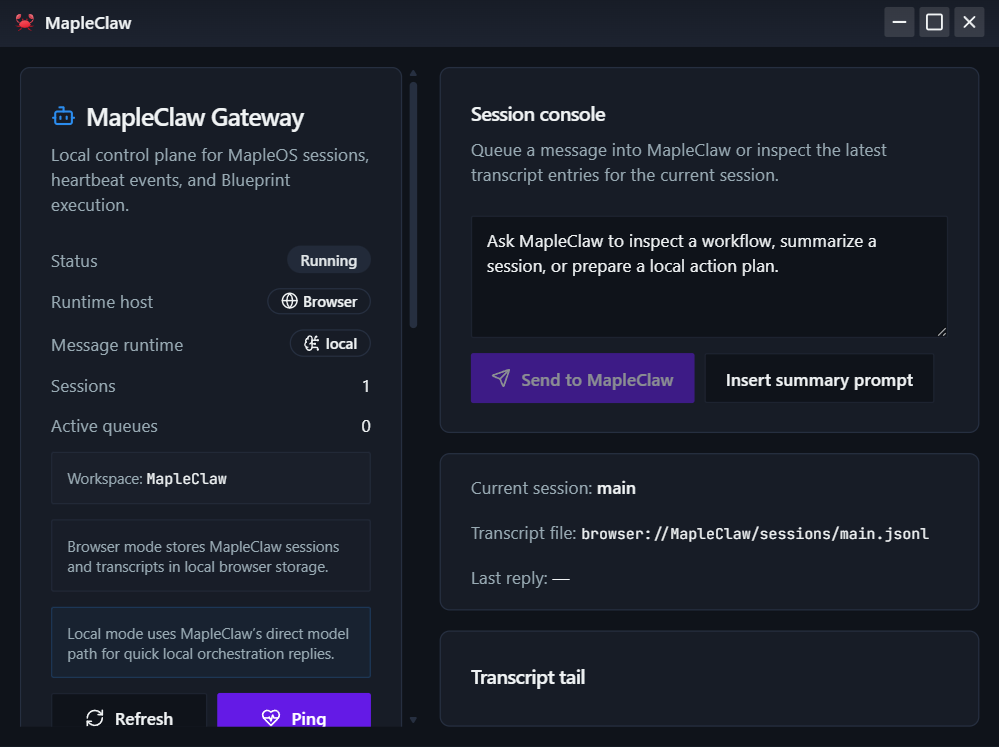The height and width of the screenshot is (747, 999).
Task: Click the Current session: main text
Action: coord(553,488)
